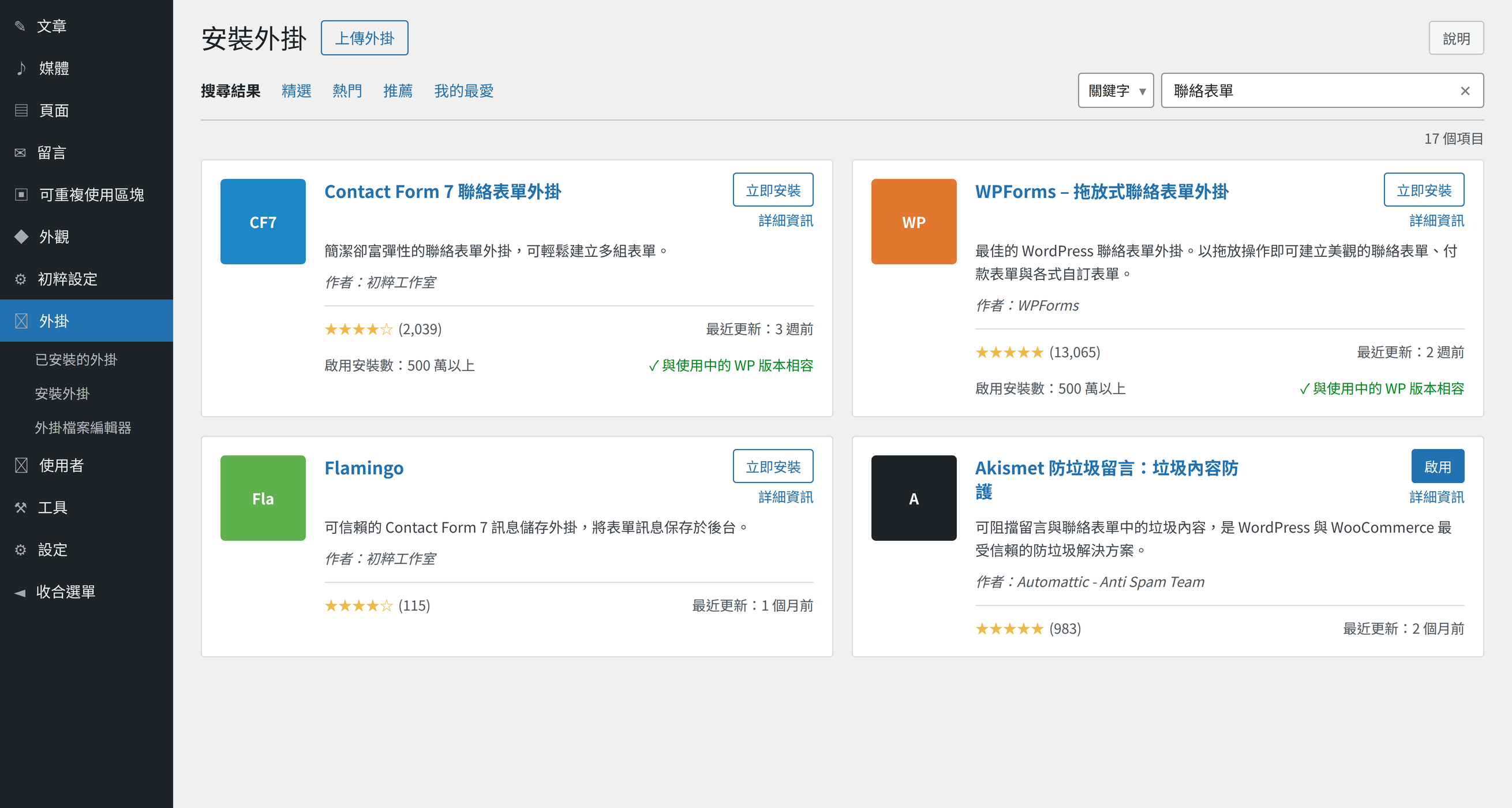Click the envelope icon beside 留言

click(20, 153)
